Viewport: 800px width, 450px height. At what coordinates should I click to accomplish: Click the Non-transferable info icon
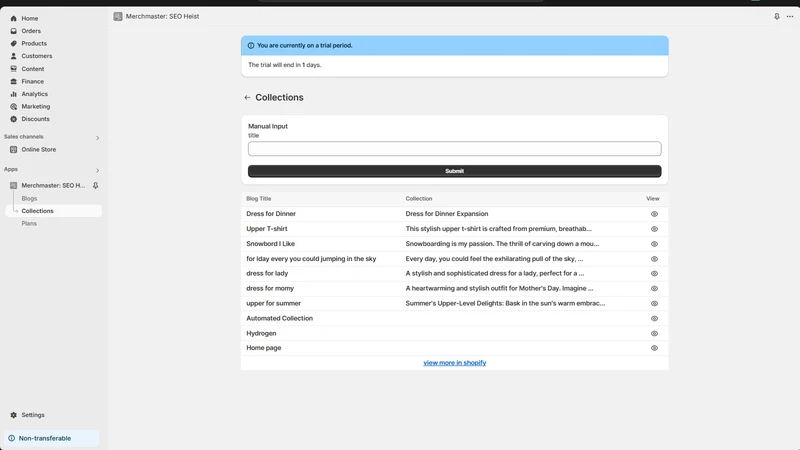(11, 438)
